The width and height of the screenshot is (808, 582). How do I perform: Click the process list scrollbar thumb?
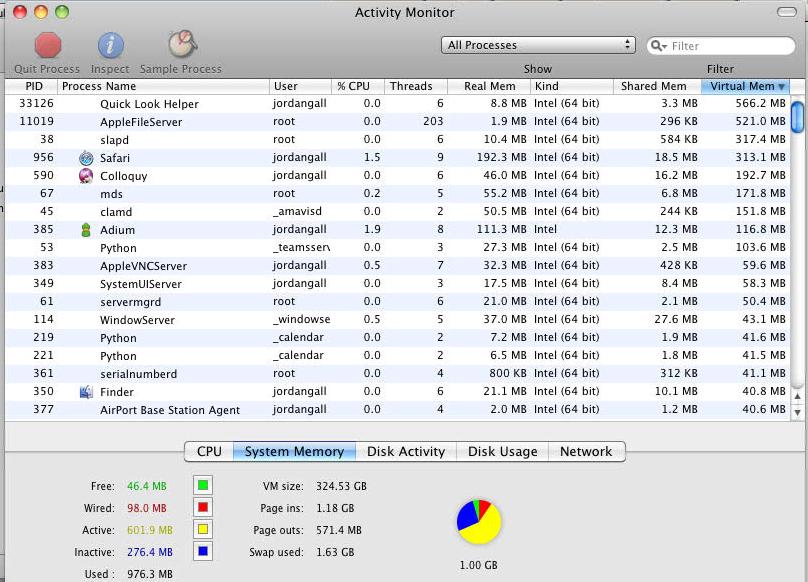[x=798, y=117]
